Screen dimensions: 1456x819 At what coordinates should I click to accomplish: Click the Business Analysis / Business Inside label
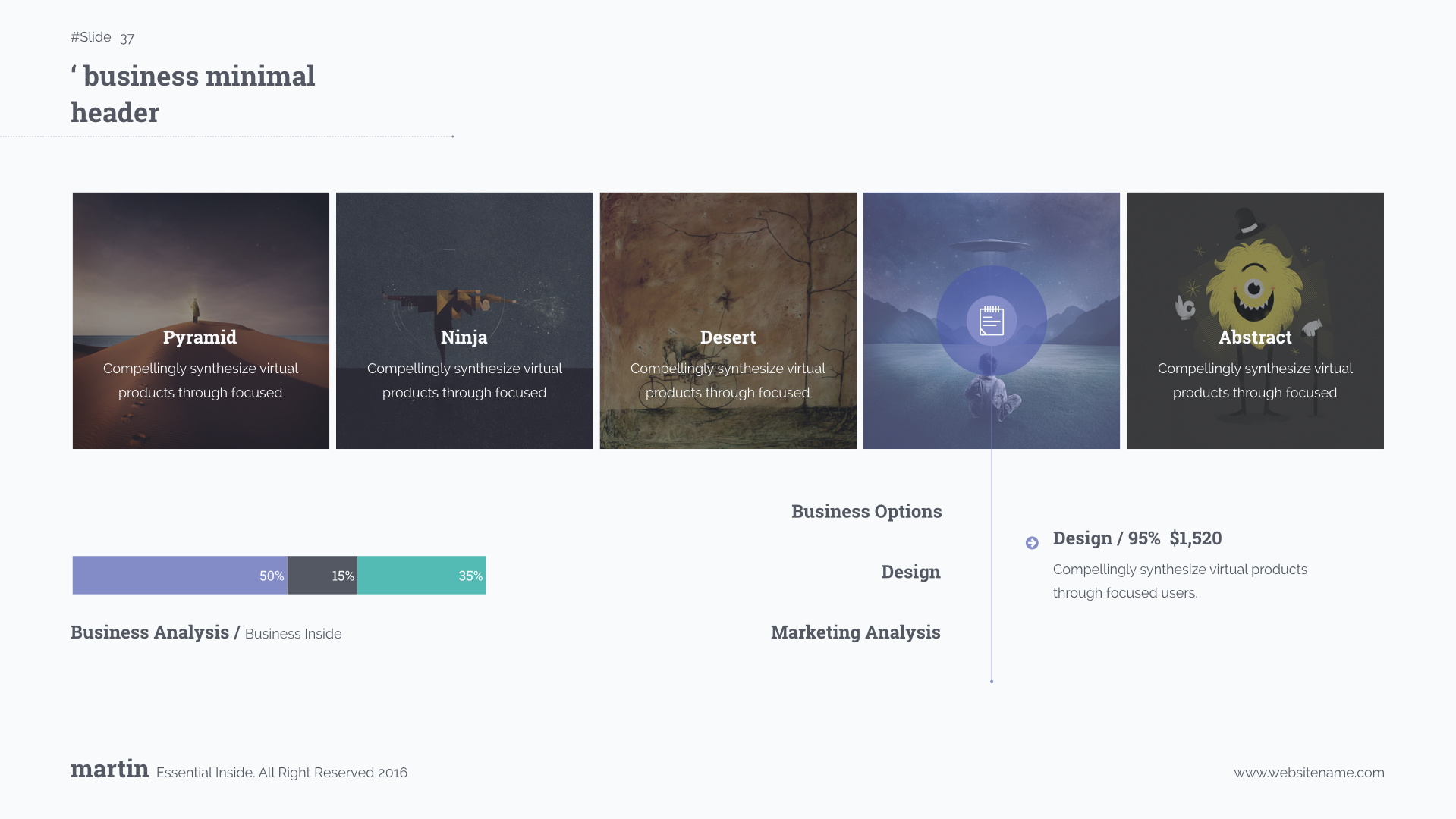coord(206,632)
